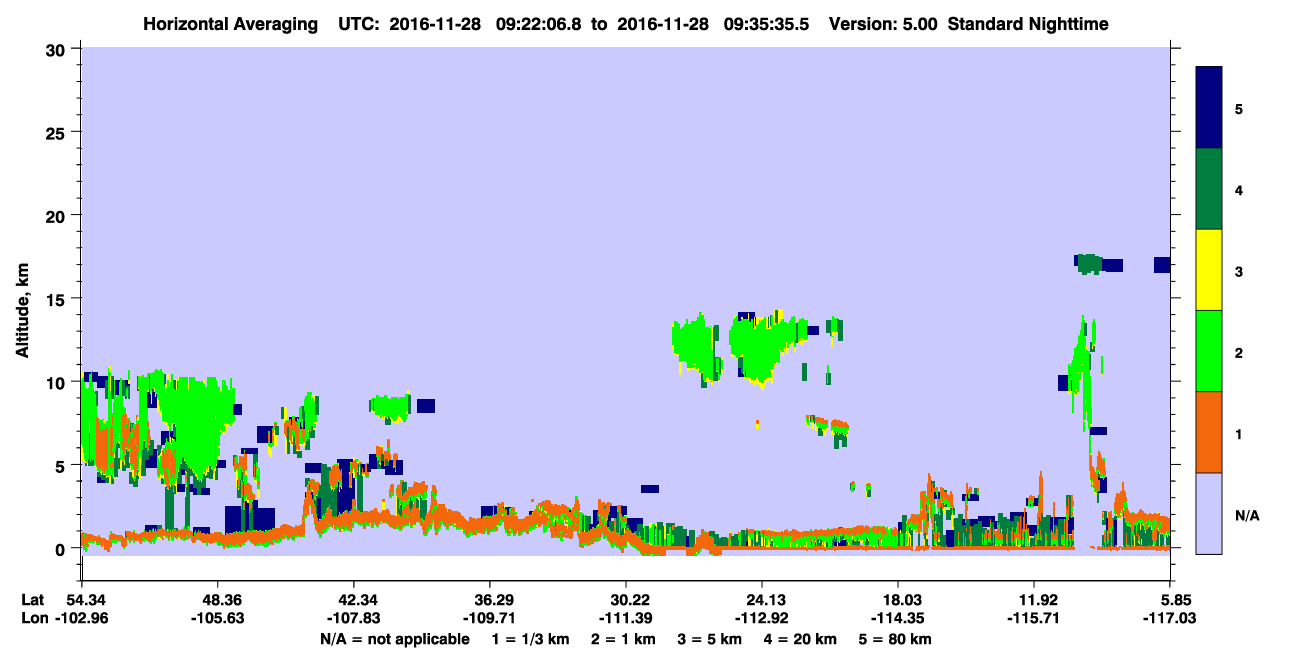
Task: Click the y-axis tick label 0
Action: (x=63, y=549)
